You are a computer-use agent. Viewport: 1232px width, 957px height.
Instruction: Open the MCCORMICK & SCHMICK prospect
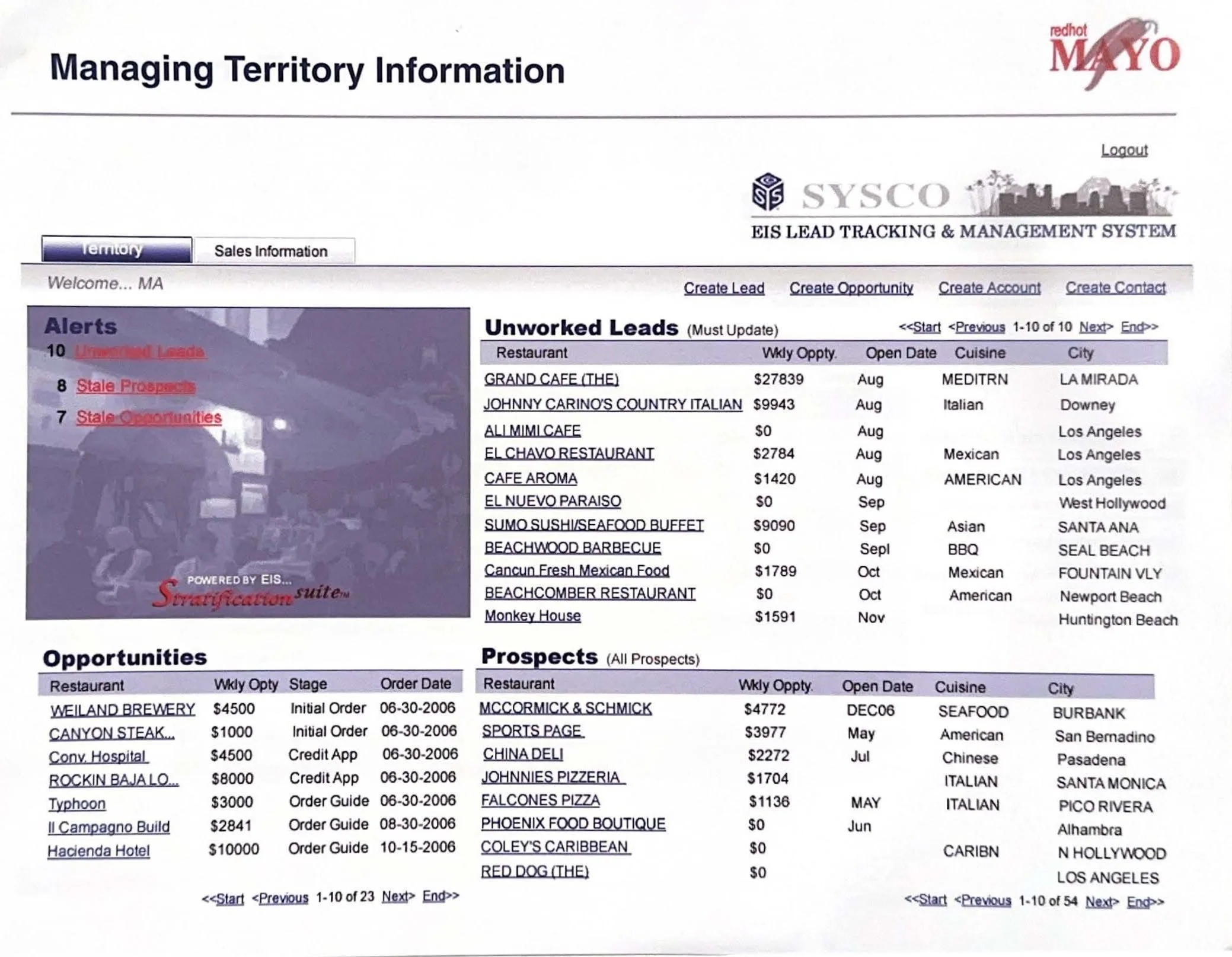(x=565, y=709)
